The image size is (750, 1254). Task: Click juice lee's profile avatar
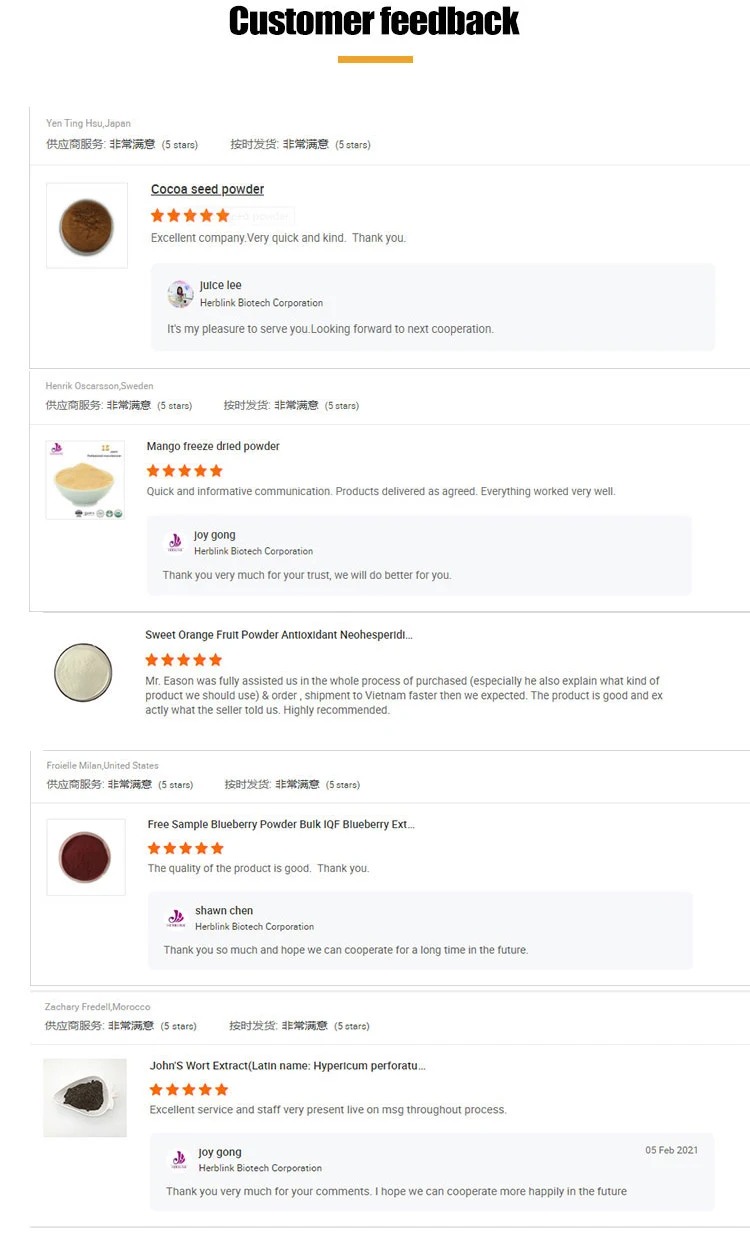click(181, 294)
